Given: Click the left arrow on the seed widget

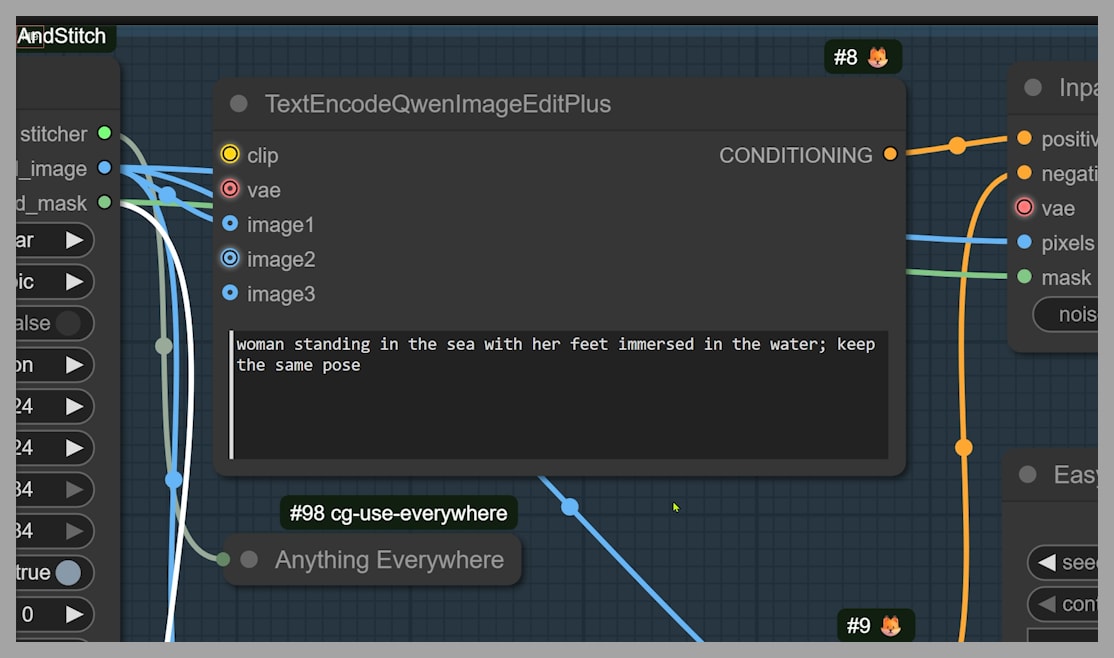Looking at the screenshot, I should coord(1047,563).
